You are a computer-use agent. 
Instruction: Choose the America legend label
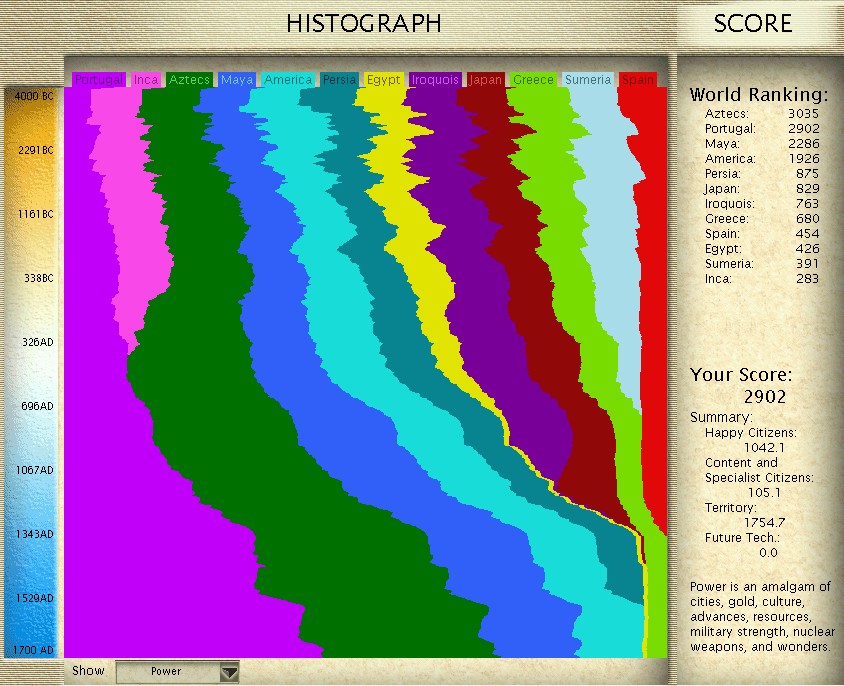click(x=288, y=80)
